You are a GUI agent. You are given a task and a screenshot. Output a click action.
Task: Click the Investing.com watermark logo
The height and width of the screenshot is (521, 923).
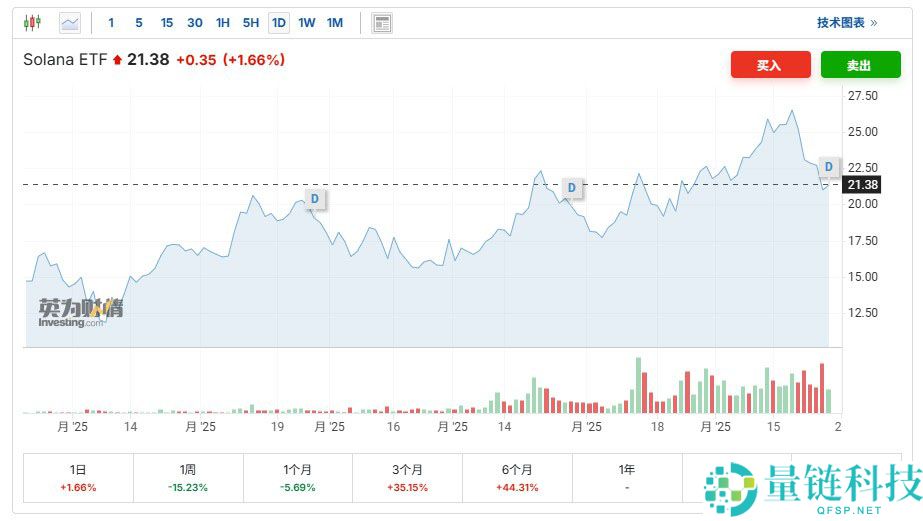(x=80, y=312)
